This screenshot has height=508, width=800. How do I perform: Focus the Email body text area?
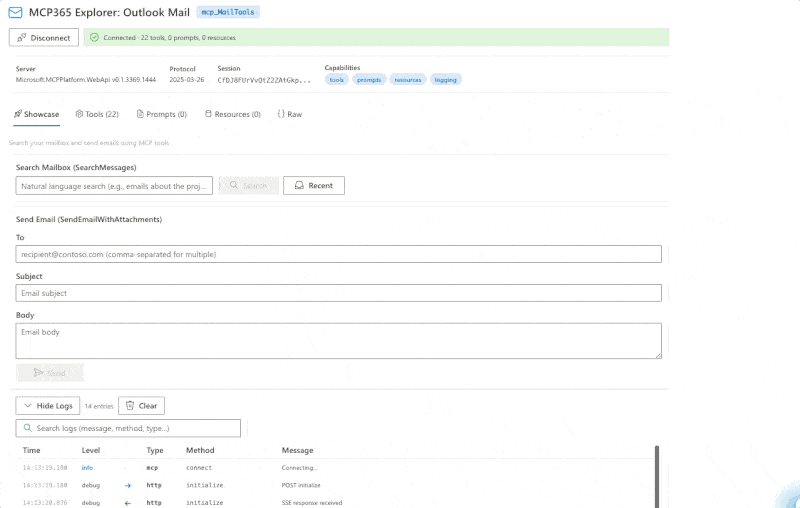pyautogui.click(x=339, y=341)
